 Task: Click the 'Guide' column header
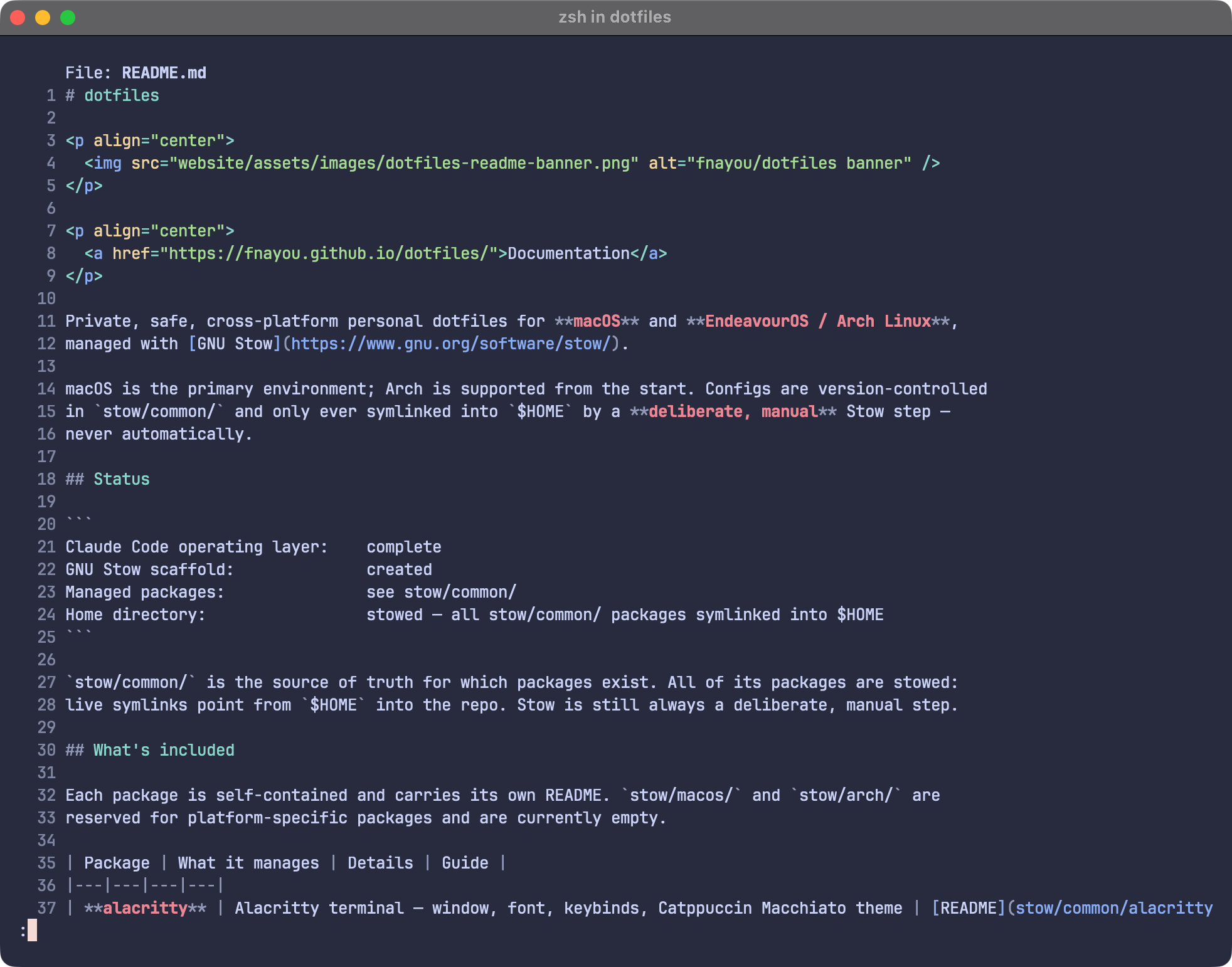pos(465,863)
